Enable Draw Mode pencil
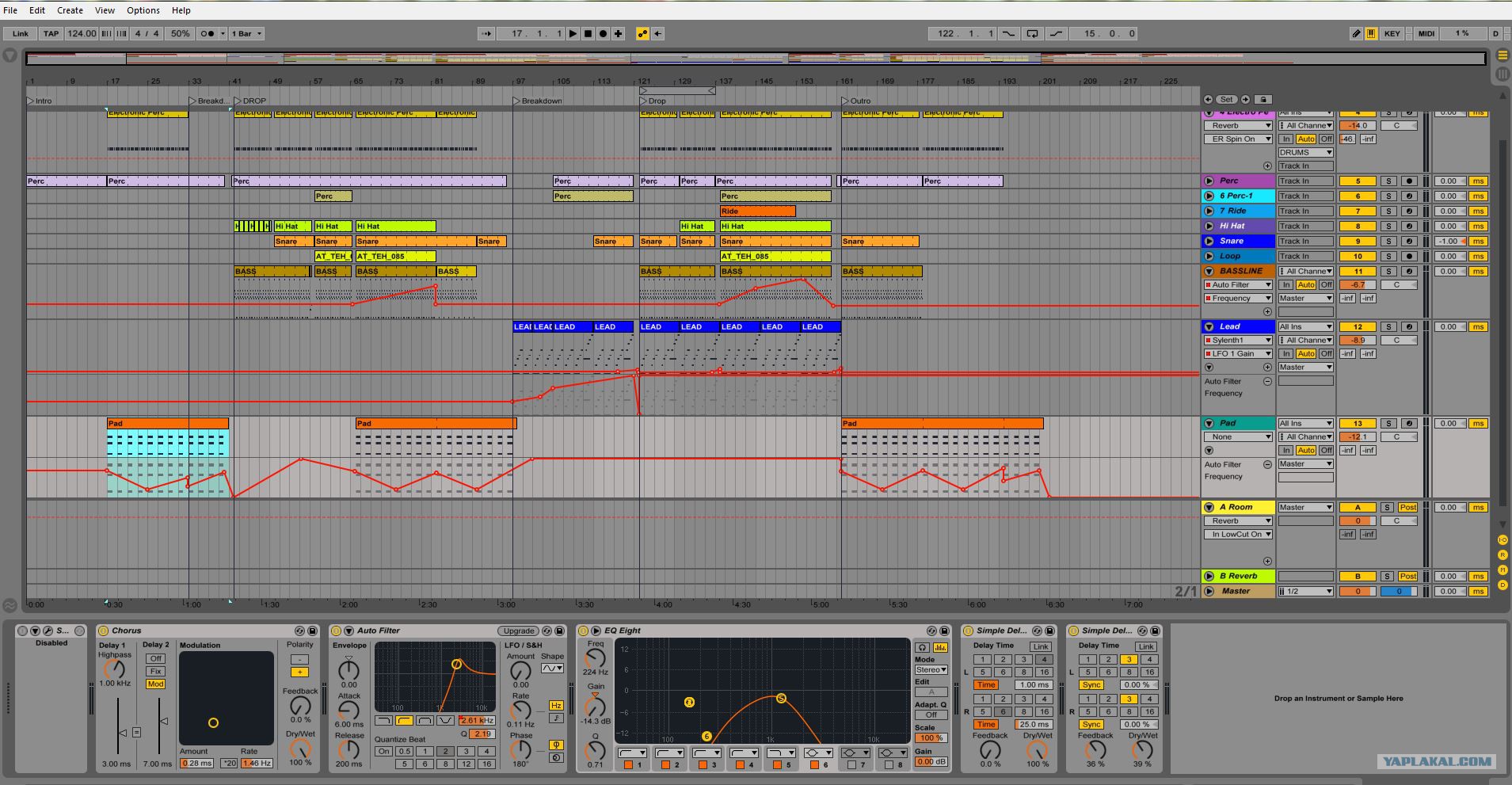 (x=1357, y=33)
